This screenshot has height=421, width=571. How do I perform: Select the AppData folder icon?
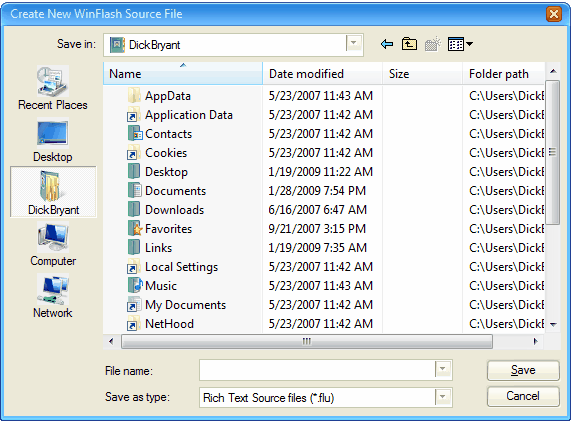pos(134,95)
